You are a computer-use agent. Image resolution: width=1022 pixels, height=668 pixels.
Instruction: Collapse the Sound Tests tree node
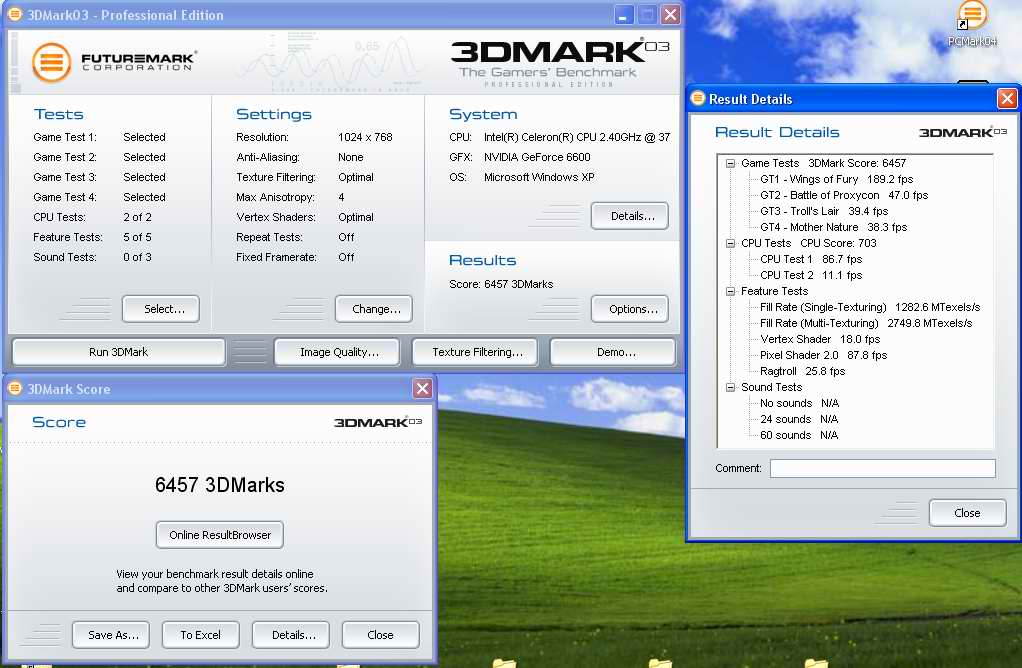pyautogui.click(x=731, y=387)
